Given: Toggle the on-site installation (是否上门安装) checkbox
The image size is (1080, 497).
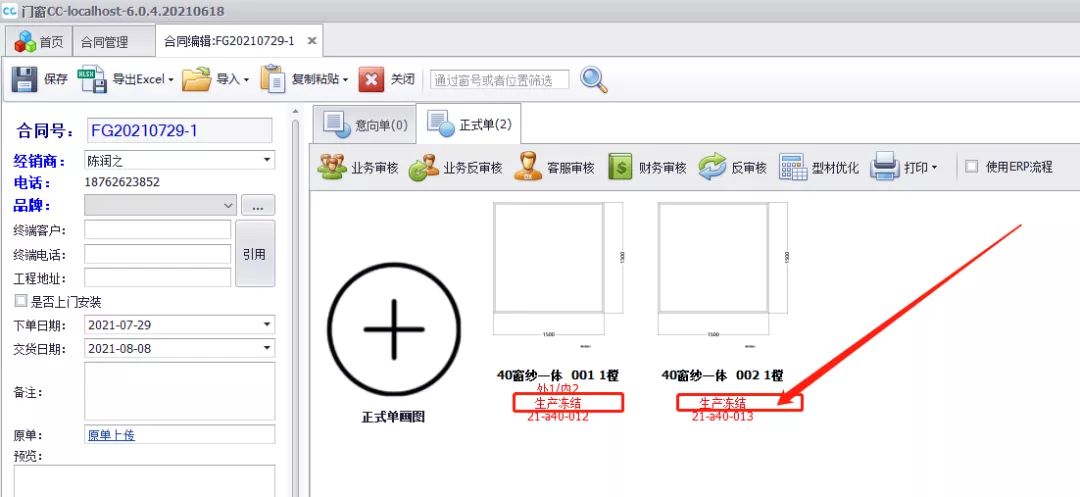Looking at the screenshot, I should pos(21,301).
